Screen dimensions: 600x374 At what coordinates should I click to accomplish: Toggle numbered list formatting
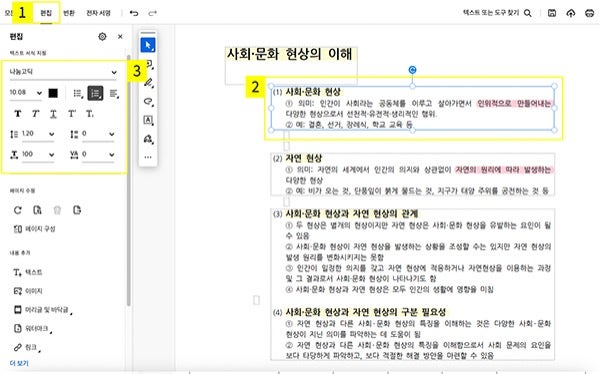[x=95, y=93]
